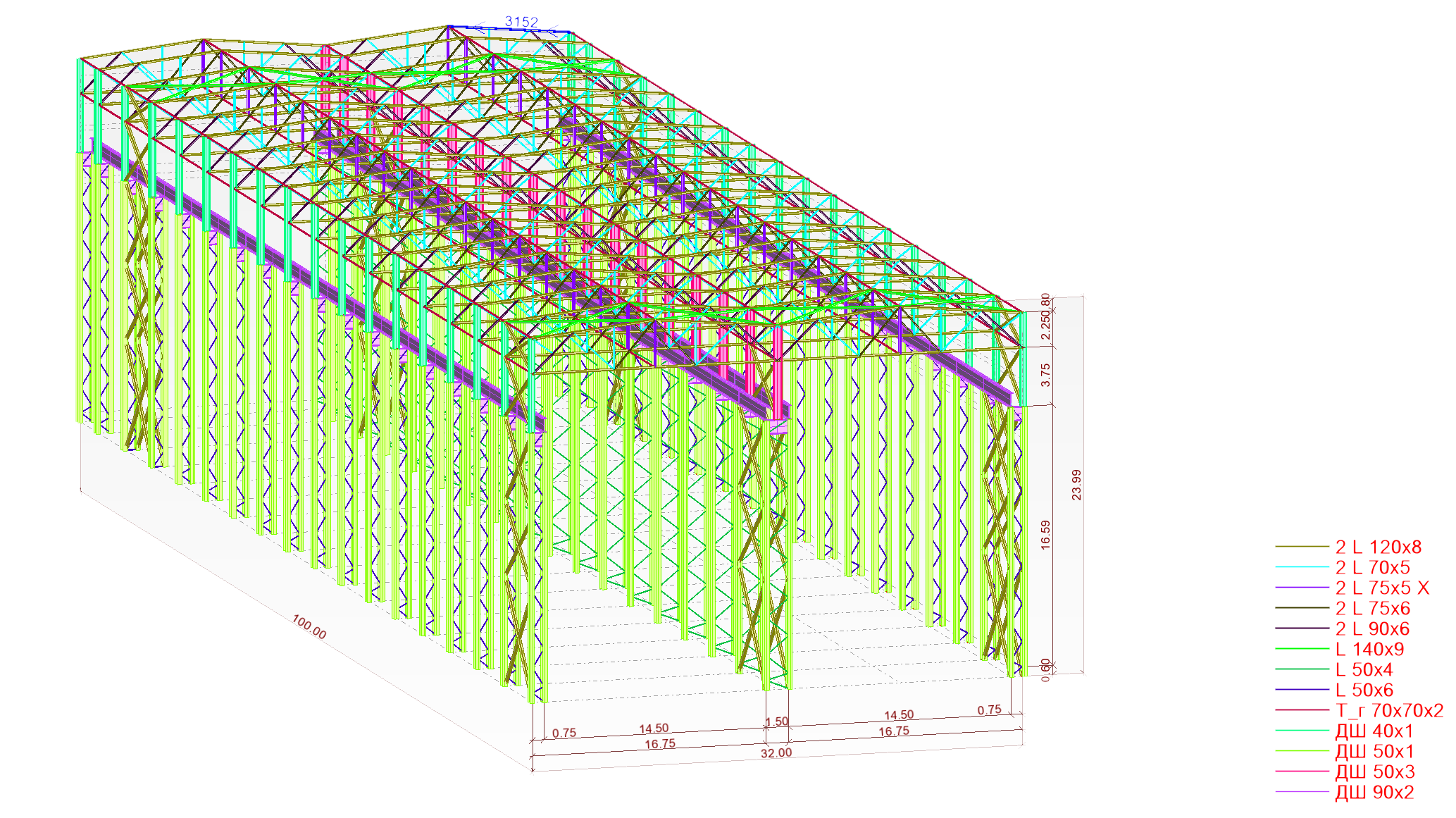Screen dimensions: 1456x818
Task: Select the '16.59' column height dimension
Action: pyautogui.click(x=1045, y=534)
